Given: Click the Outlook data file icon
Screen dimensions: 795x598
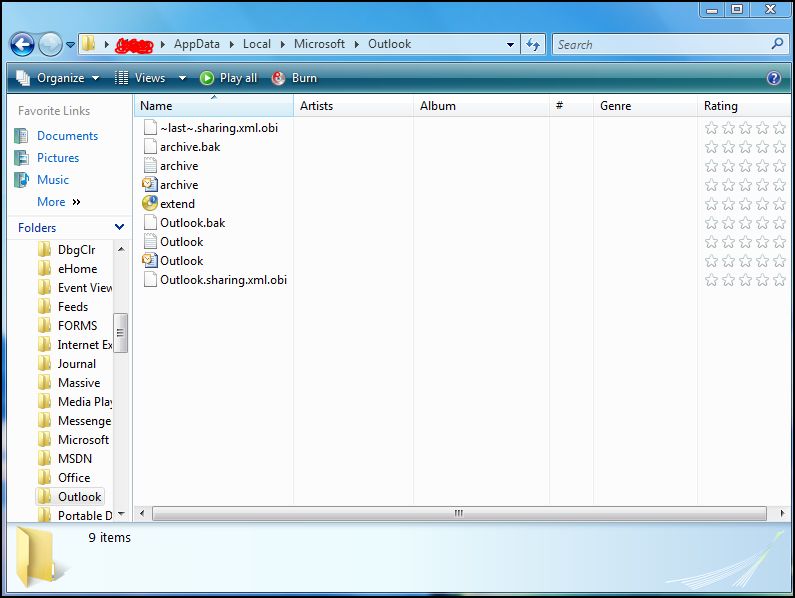Looking at the screenshot, I should tap(150, 261).
